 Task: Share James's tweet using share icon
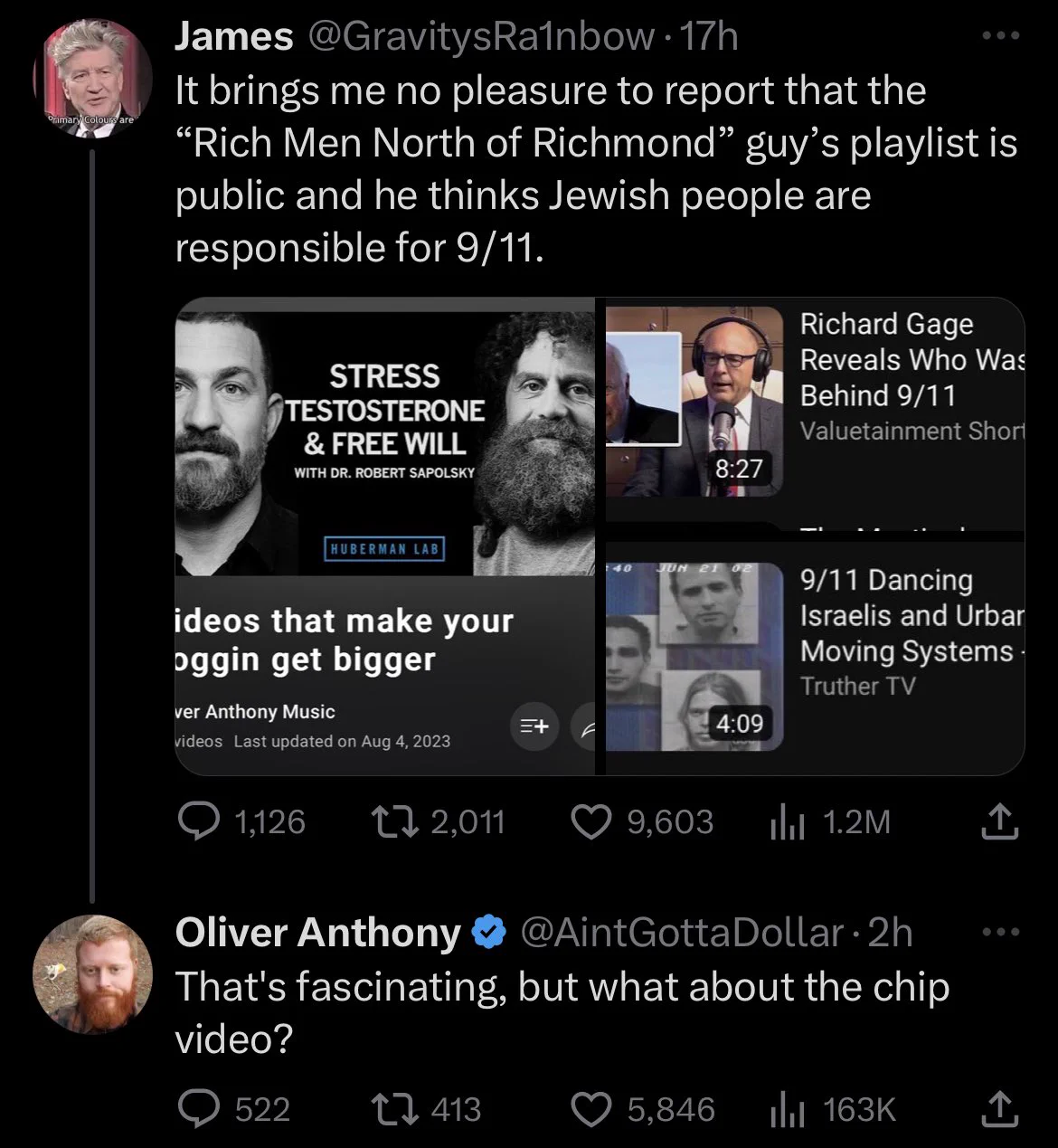(1000, 821)
